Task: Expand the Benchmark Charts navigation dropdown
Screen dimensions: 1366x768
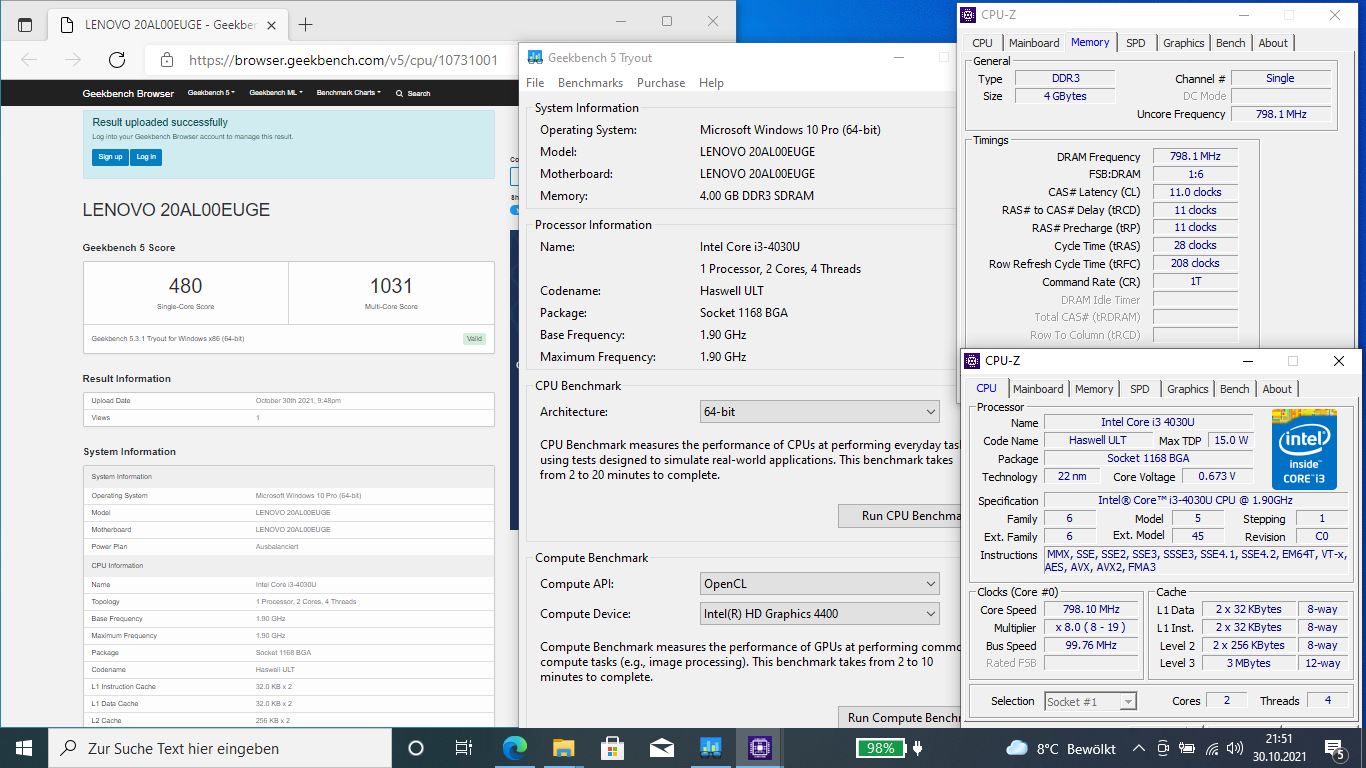Action: click(348, 93)
